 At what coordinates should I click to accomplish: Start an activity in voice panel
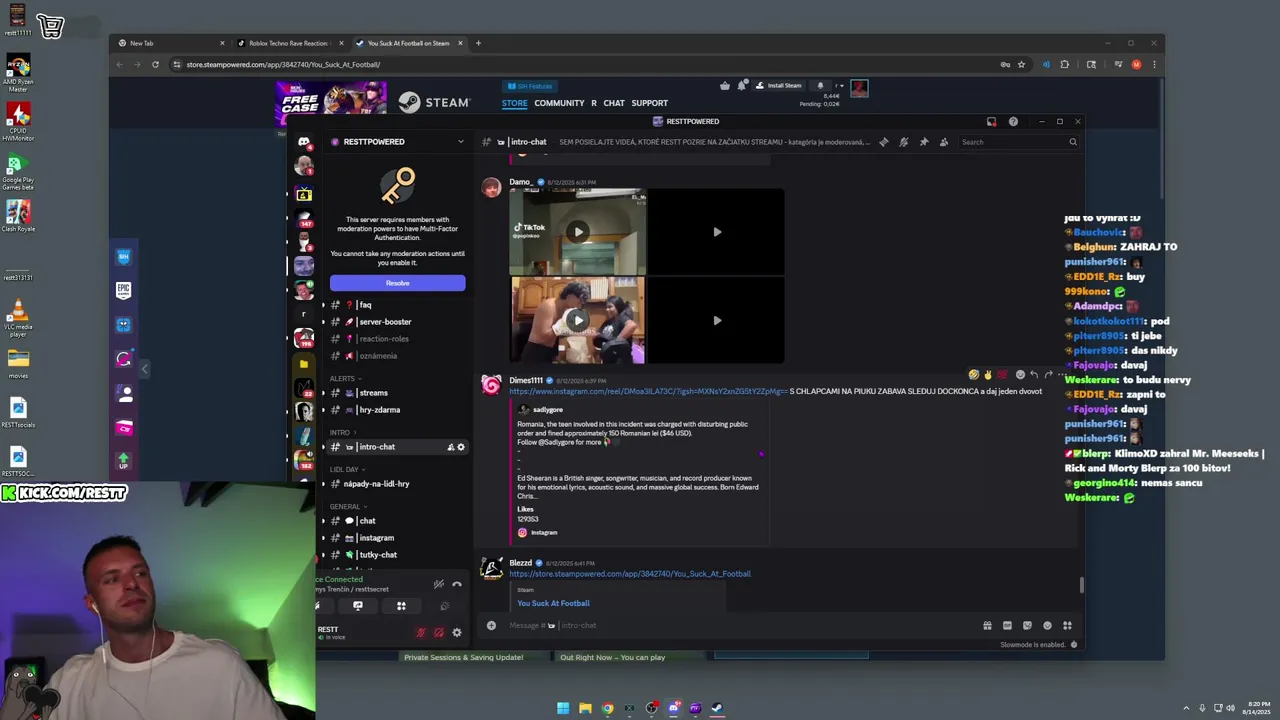[x=401, y=606]
